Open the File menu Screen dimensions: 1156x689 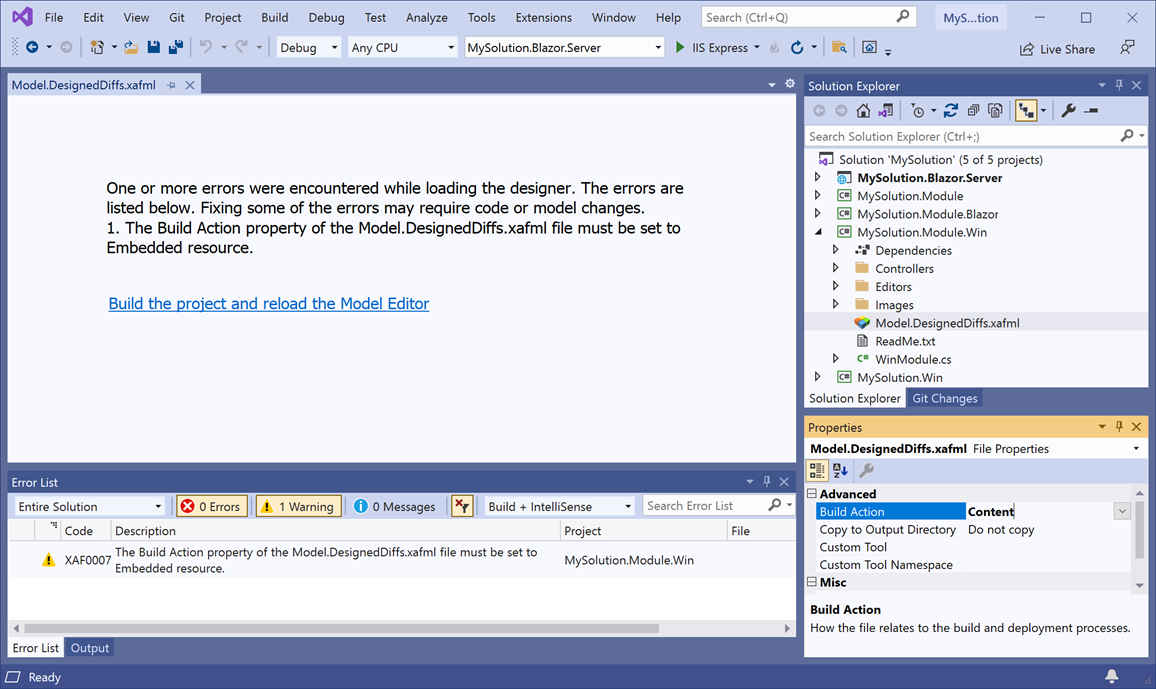point(53,17)
